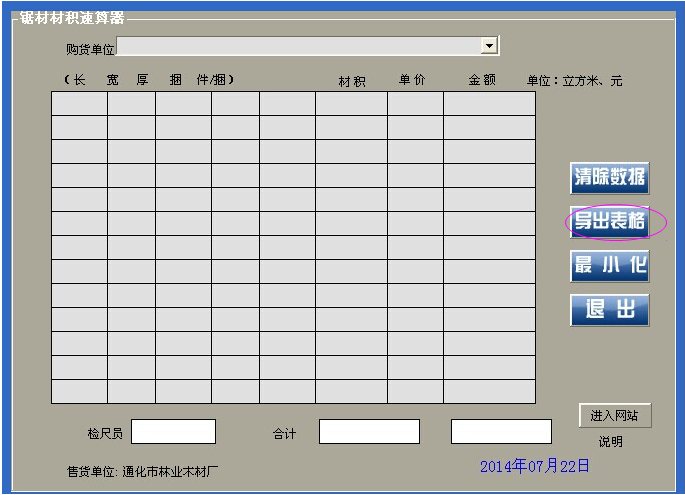Click the 金额 column header
Image resolution: width=685 pixels, height=495 pixels.
[482, 80]
